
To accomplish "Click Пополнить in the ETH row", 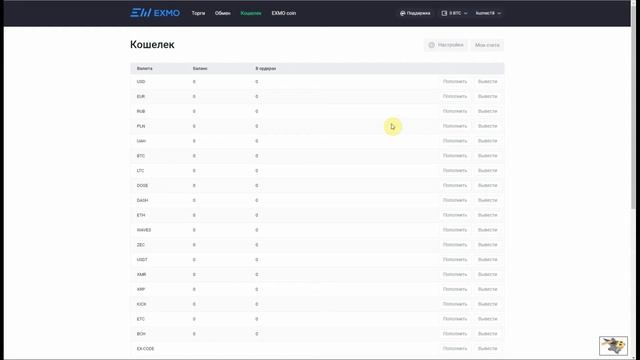I will (455, 215).
